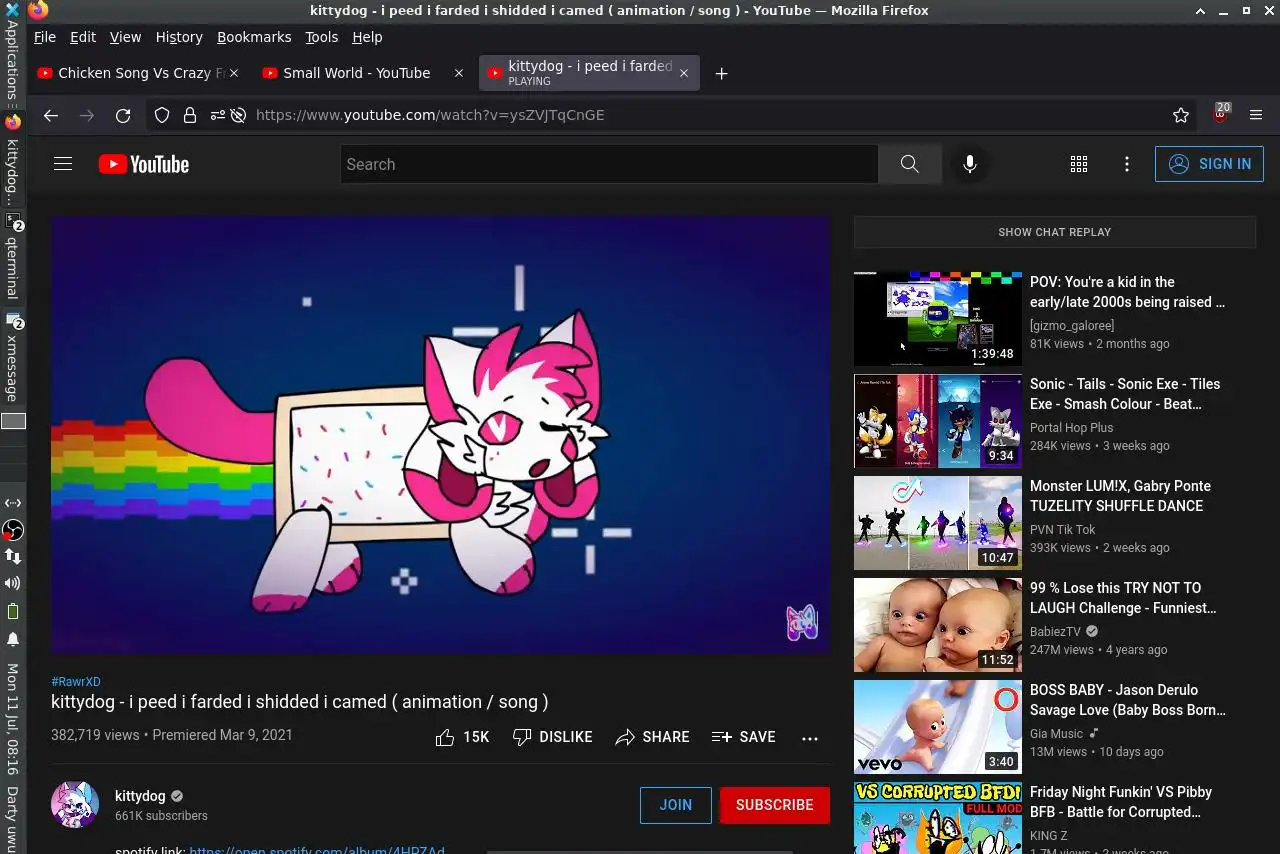
Task: Dislike the kittydog video
Action: [553, 737]
